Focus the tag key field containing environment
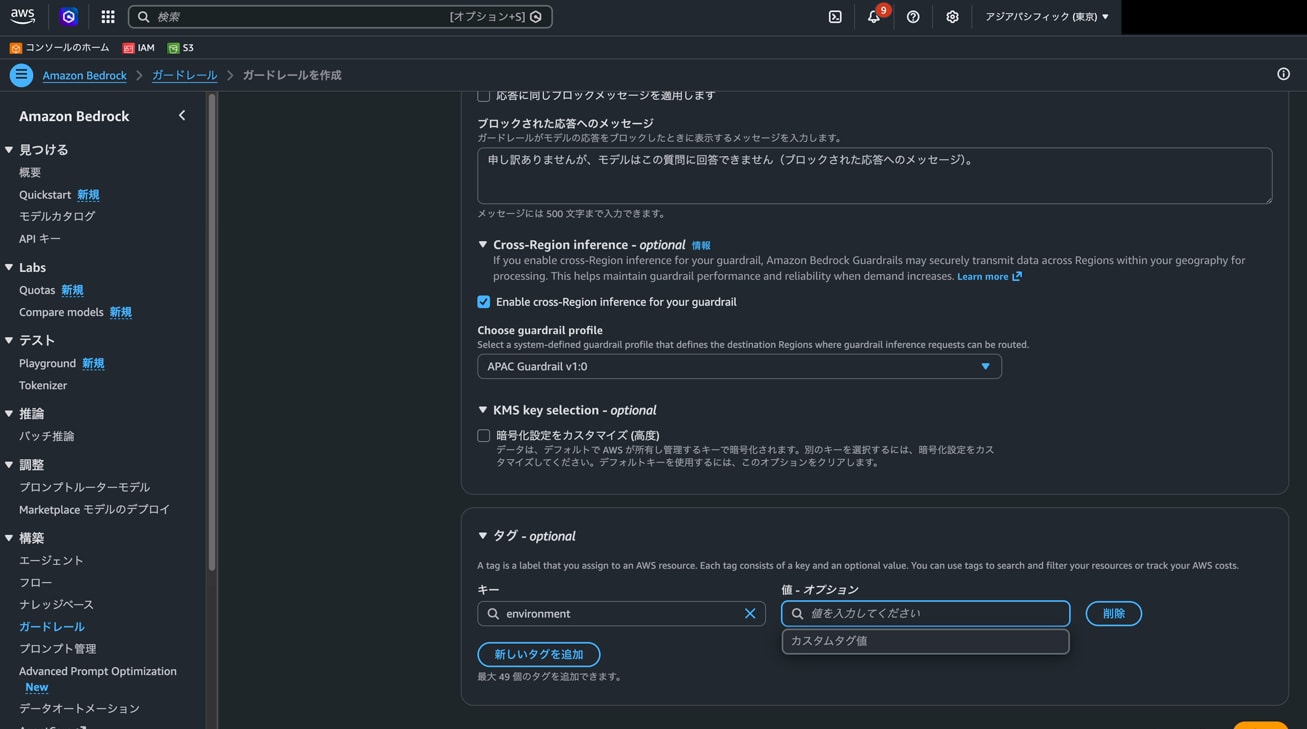This screenshot has width=1307, height=729. (x=621, y=614)
